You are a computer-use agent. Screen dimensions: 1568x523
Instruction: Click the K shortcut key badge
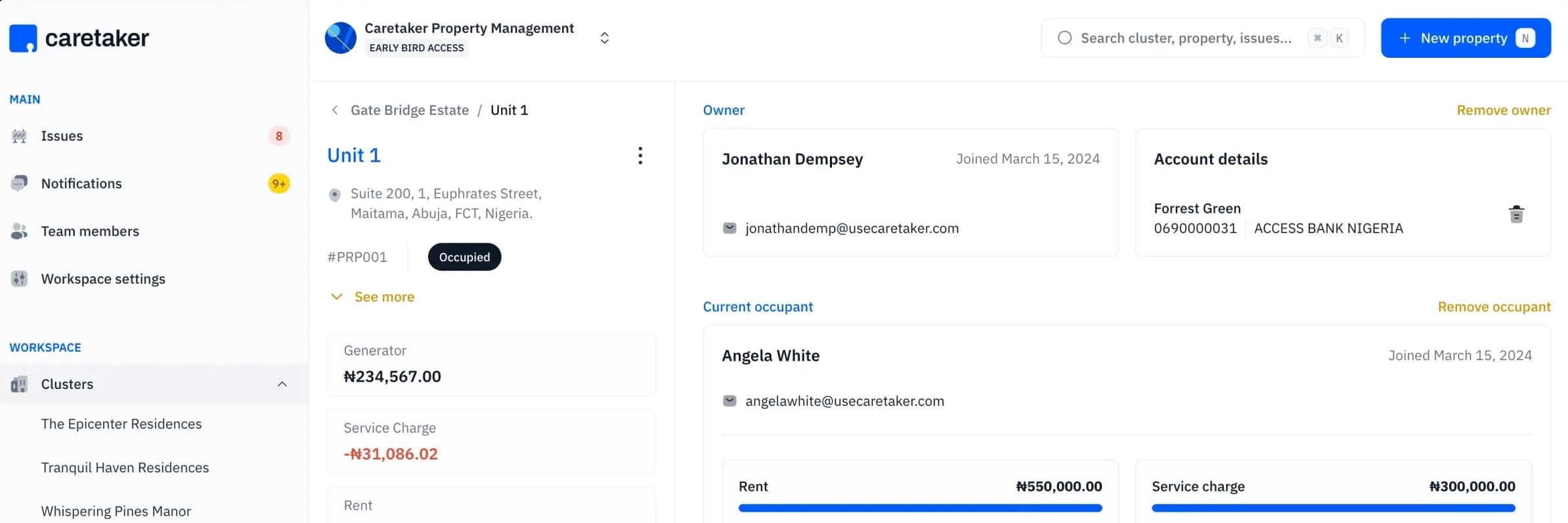tap(1339, 38)
